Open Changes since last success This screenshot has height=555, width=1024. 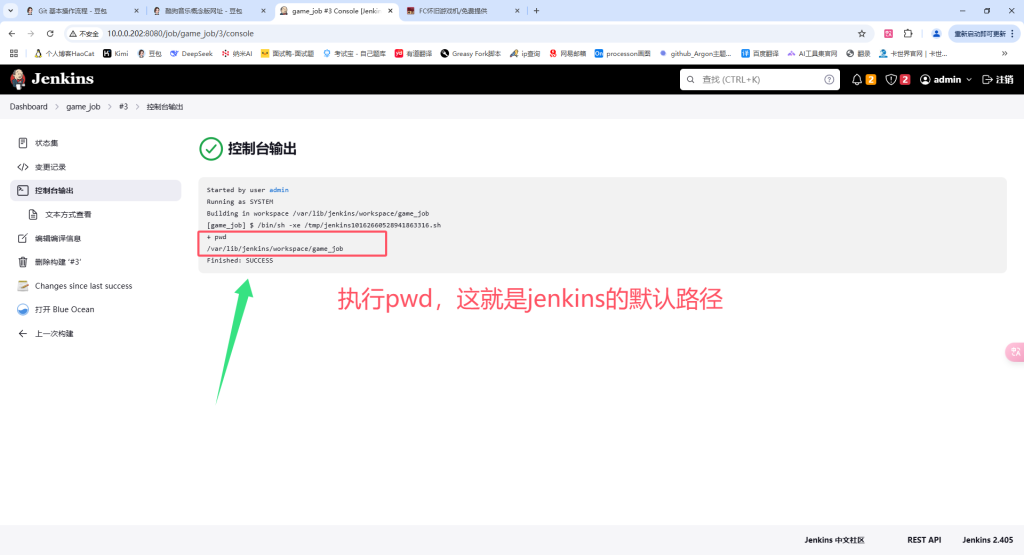pos(83,286)
